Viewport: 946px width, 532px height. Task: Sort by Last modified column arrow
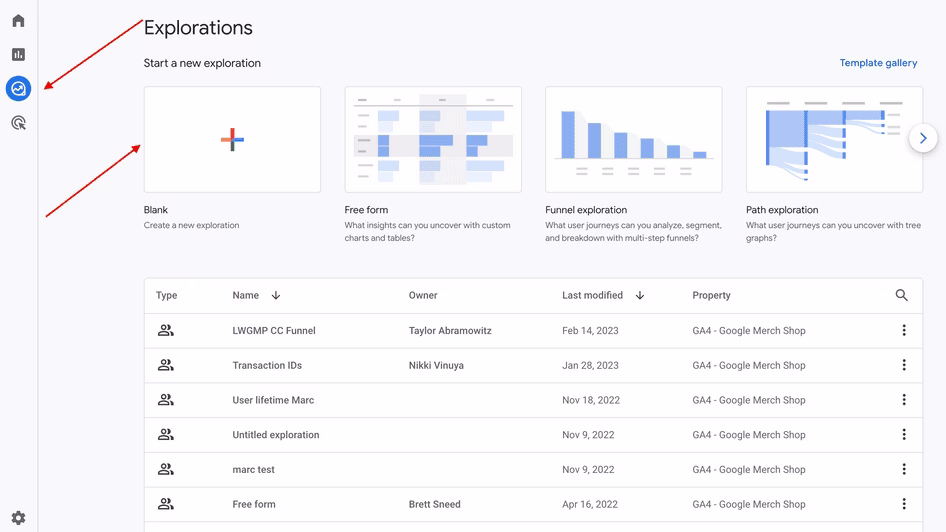click(x=640, y=296)
